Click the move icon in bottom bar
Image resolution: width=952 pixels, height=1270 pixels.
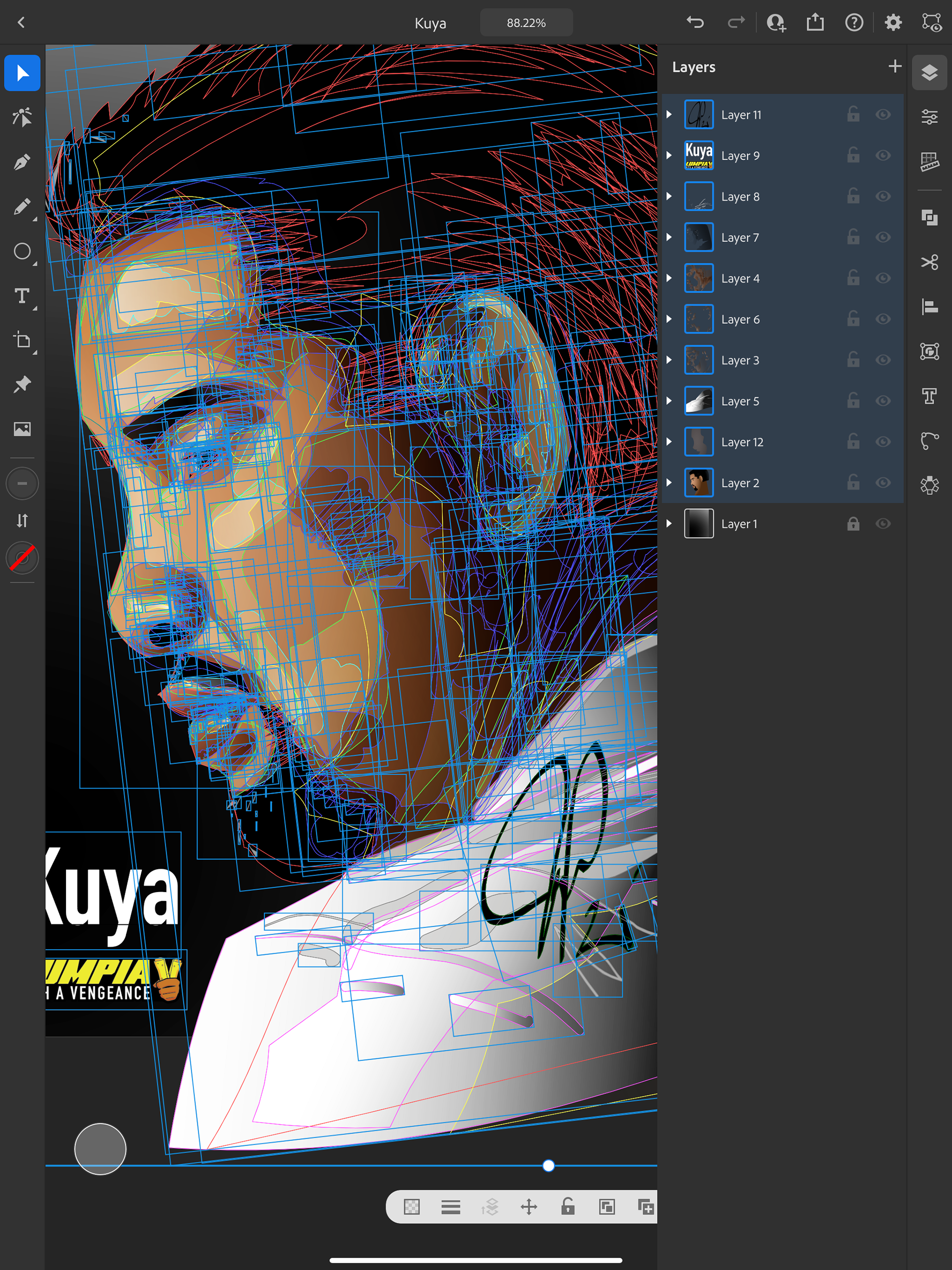click(529, 1207)
